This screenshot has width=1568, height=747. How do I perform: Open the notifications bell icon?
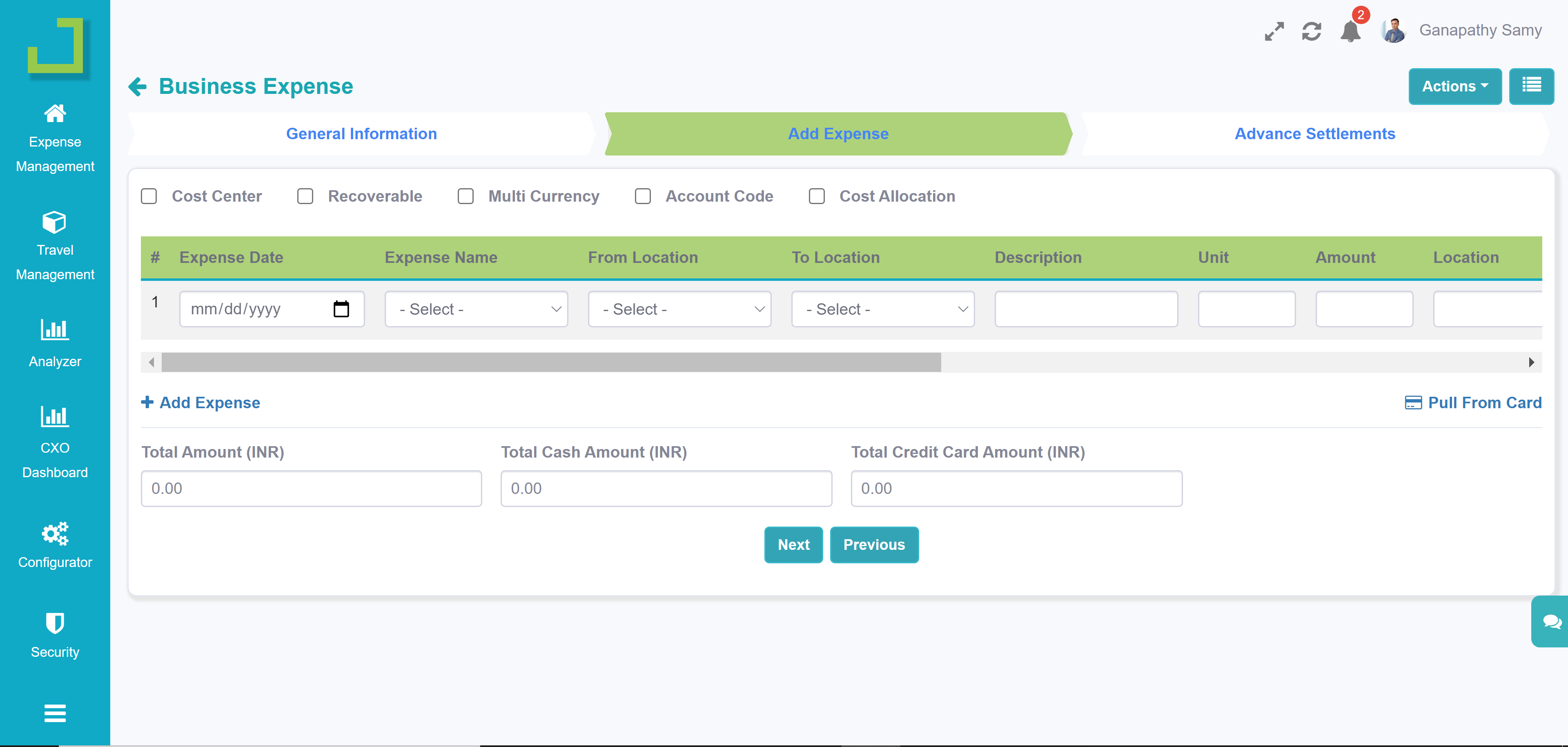(x=1350, y=31)
